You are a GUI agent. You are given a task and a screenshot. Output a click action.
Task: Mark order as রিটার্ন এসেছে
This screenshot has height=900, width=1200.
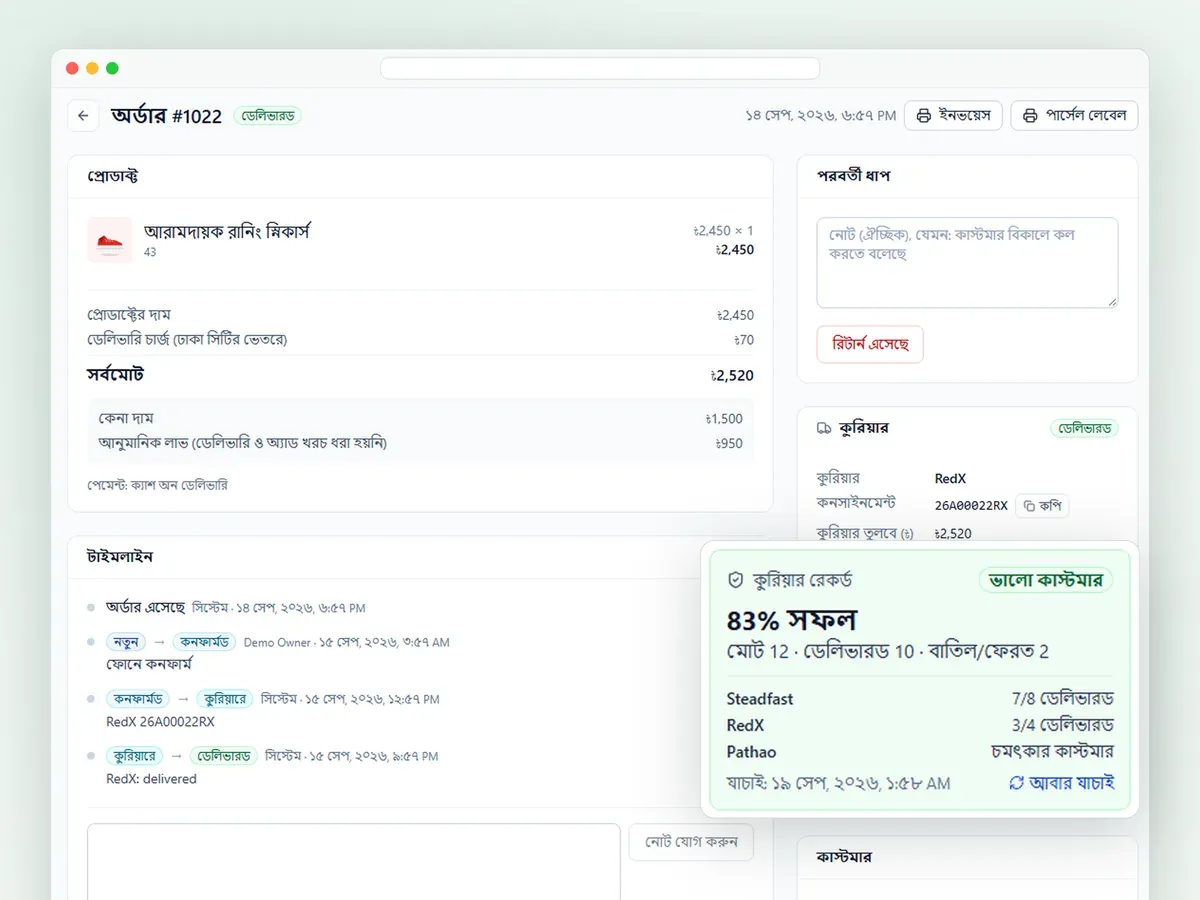tap(870, 344)
